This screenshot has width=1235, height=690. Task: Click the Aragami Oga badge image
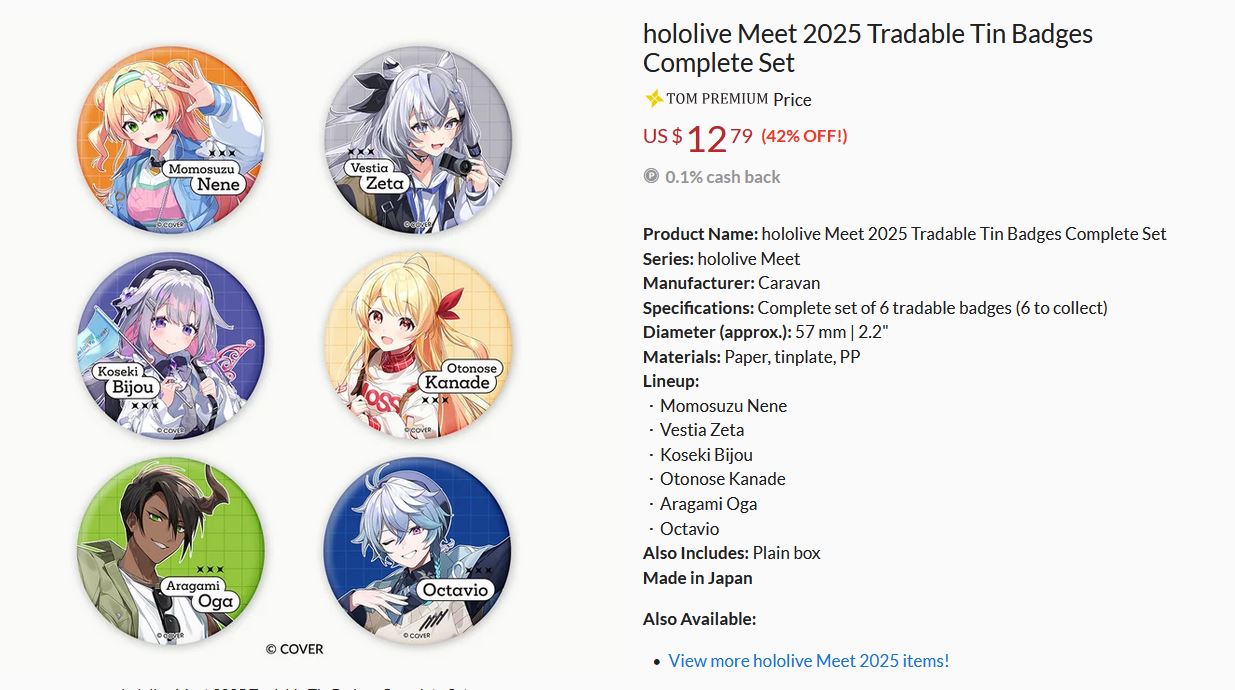171,551
